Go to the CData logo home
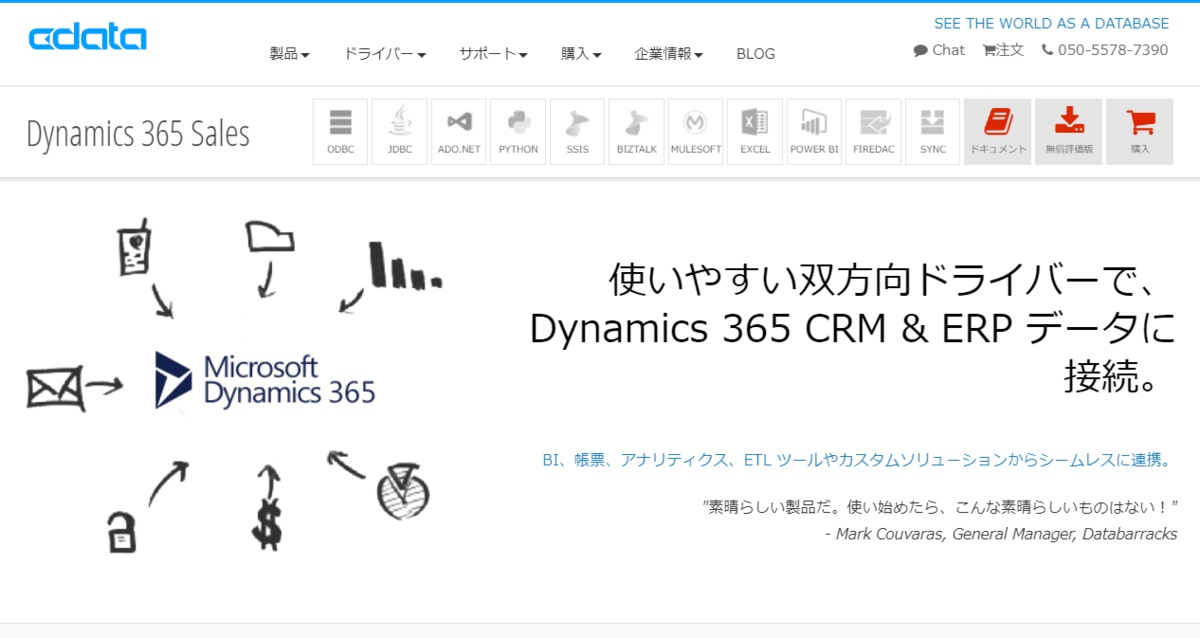 pos(88,38)
